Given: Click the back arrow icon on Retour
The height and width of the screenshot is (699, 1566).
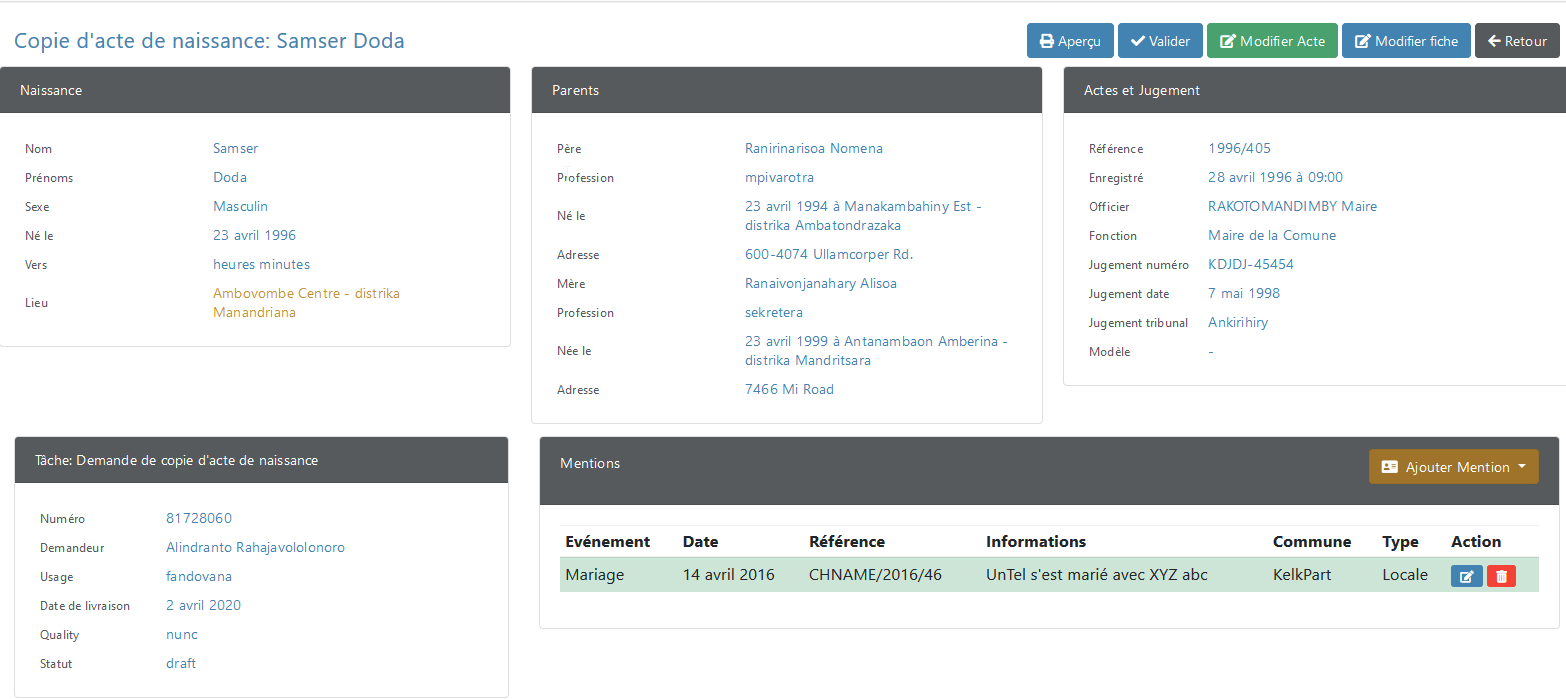Looking at the screenshot, I should pyautogui.click(x=1495, y=41).
